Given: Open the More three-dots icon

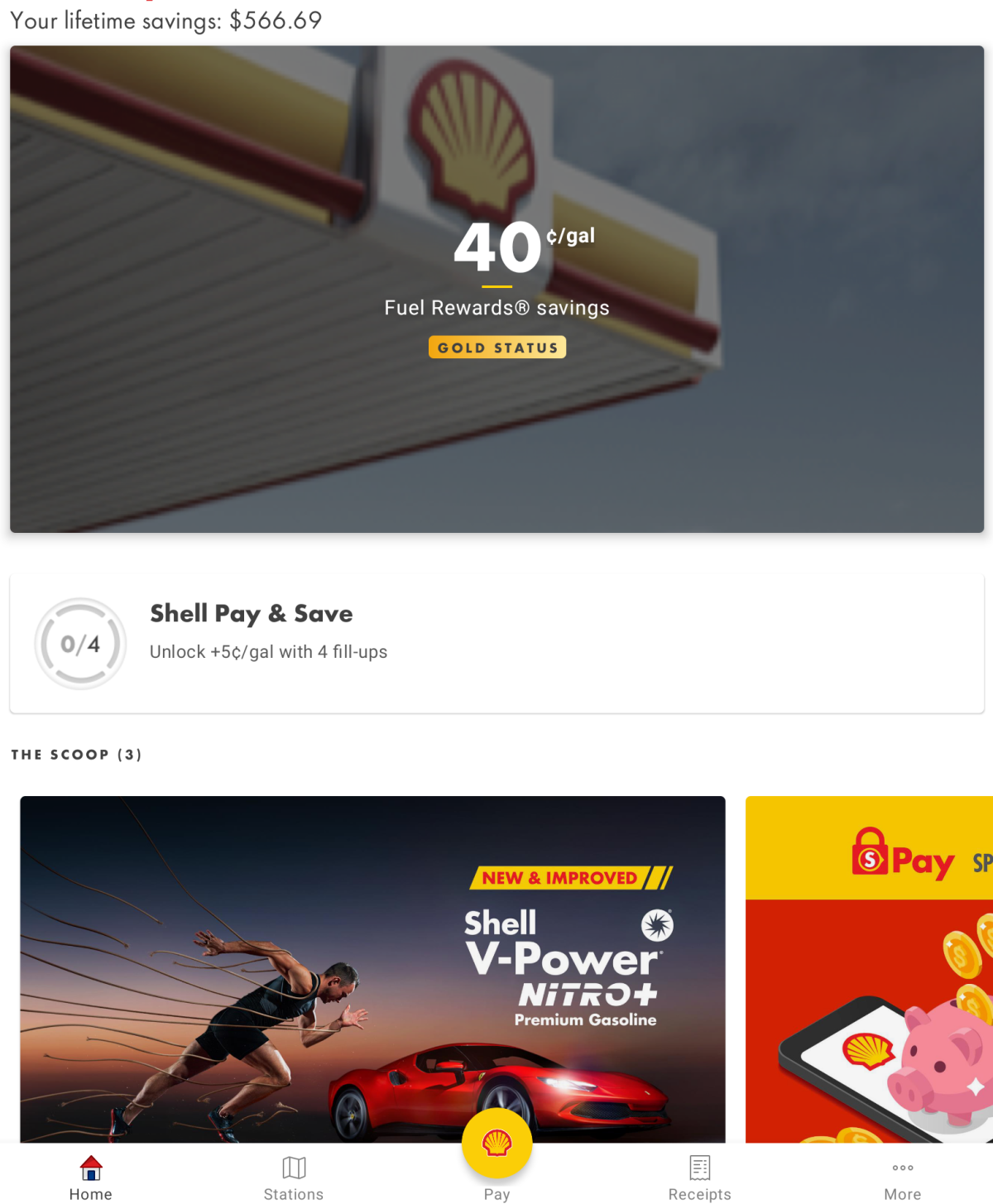Looking at the screenshot, I should [x=903, y=1168].
